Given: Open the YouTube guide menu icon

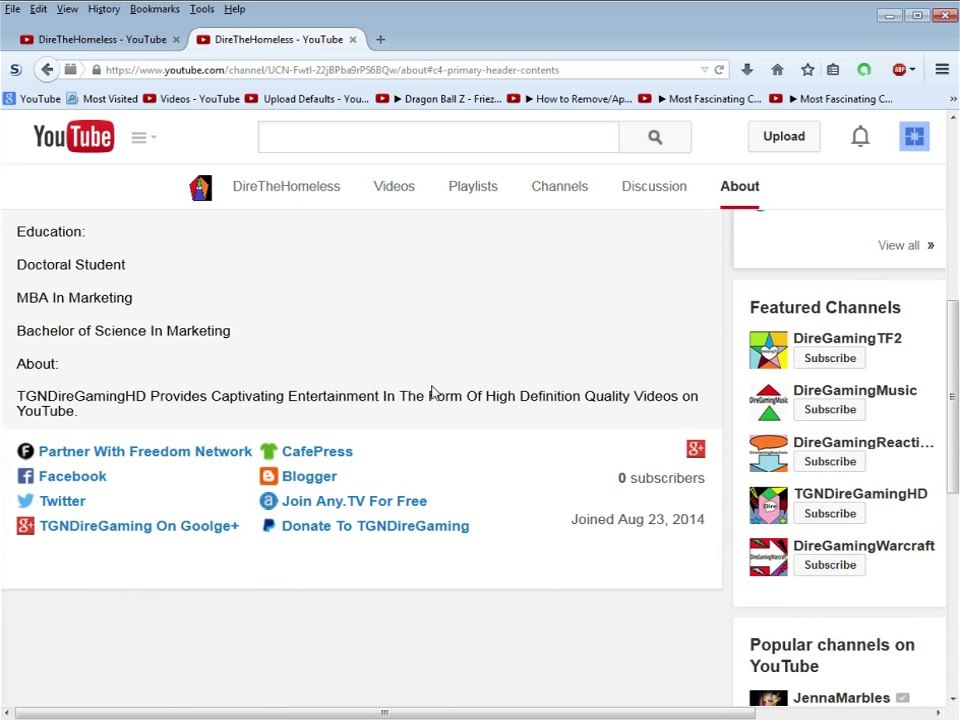Looking at the screenshot, I should tap(143, 137).
